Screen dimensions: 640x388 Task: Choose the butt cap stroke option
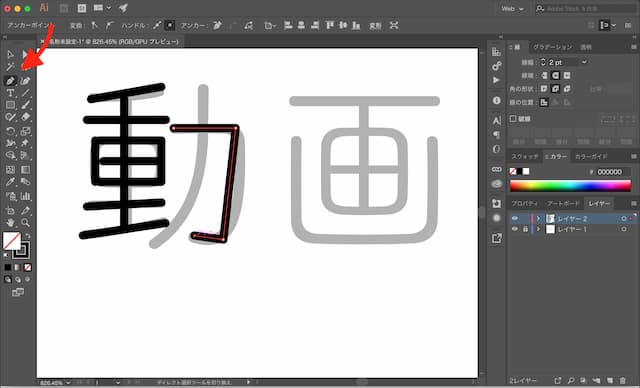point(544,75)
